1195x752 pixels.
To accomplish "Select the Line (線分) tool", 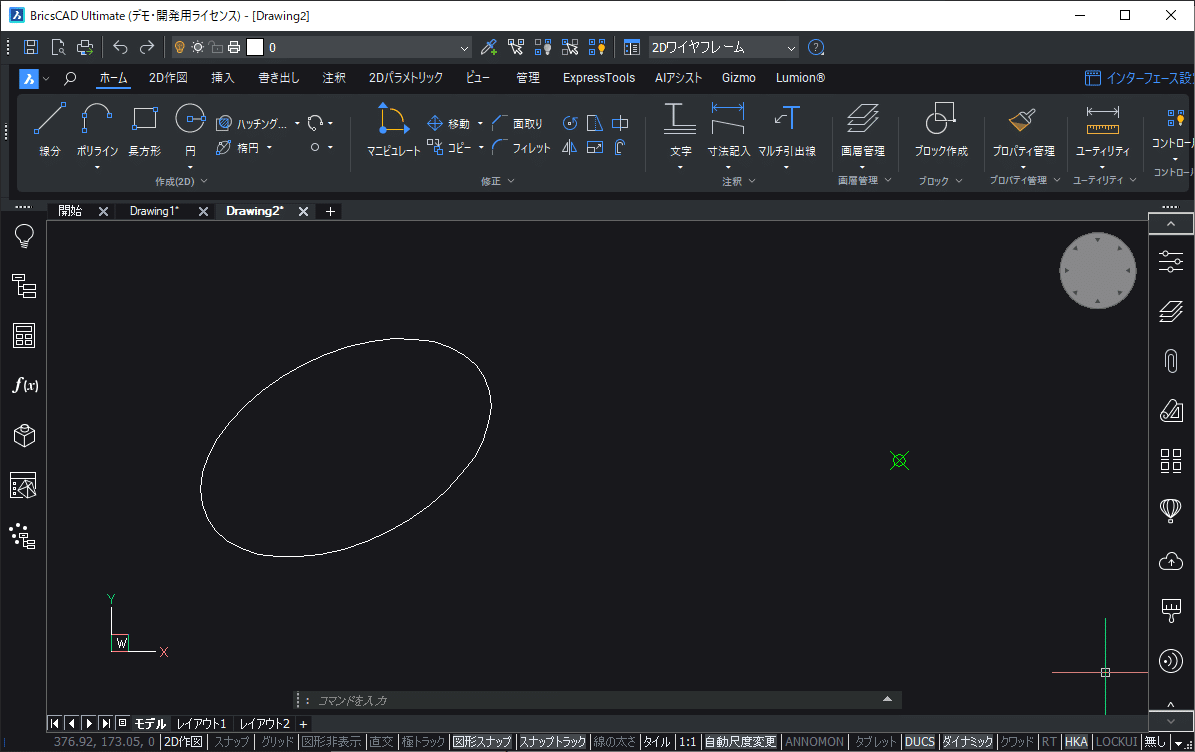I will [x=50, y=129].
